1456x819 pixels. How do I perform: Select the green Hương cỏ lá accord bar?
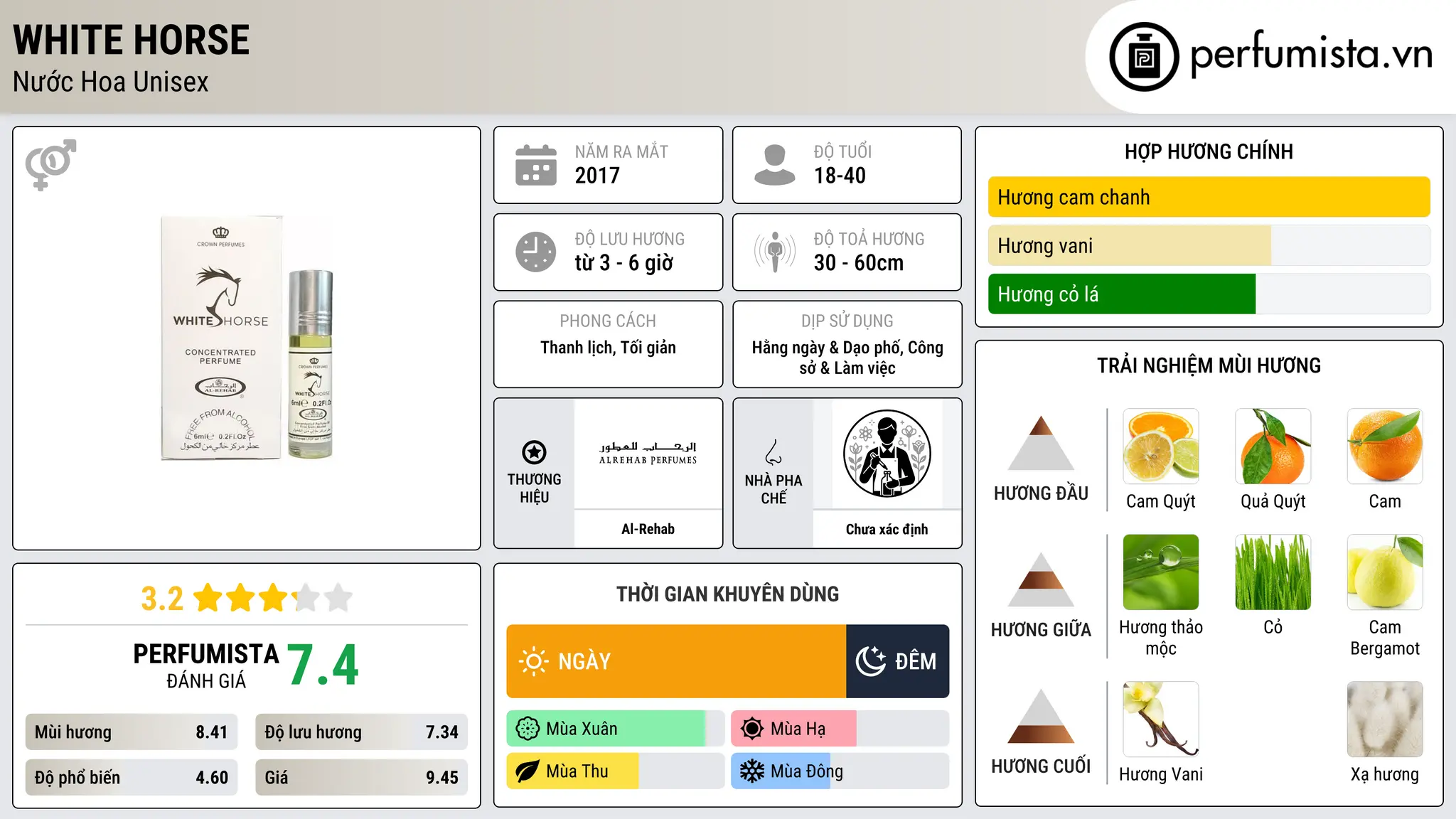[1209, 294]
